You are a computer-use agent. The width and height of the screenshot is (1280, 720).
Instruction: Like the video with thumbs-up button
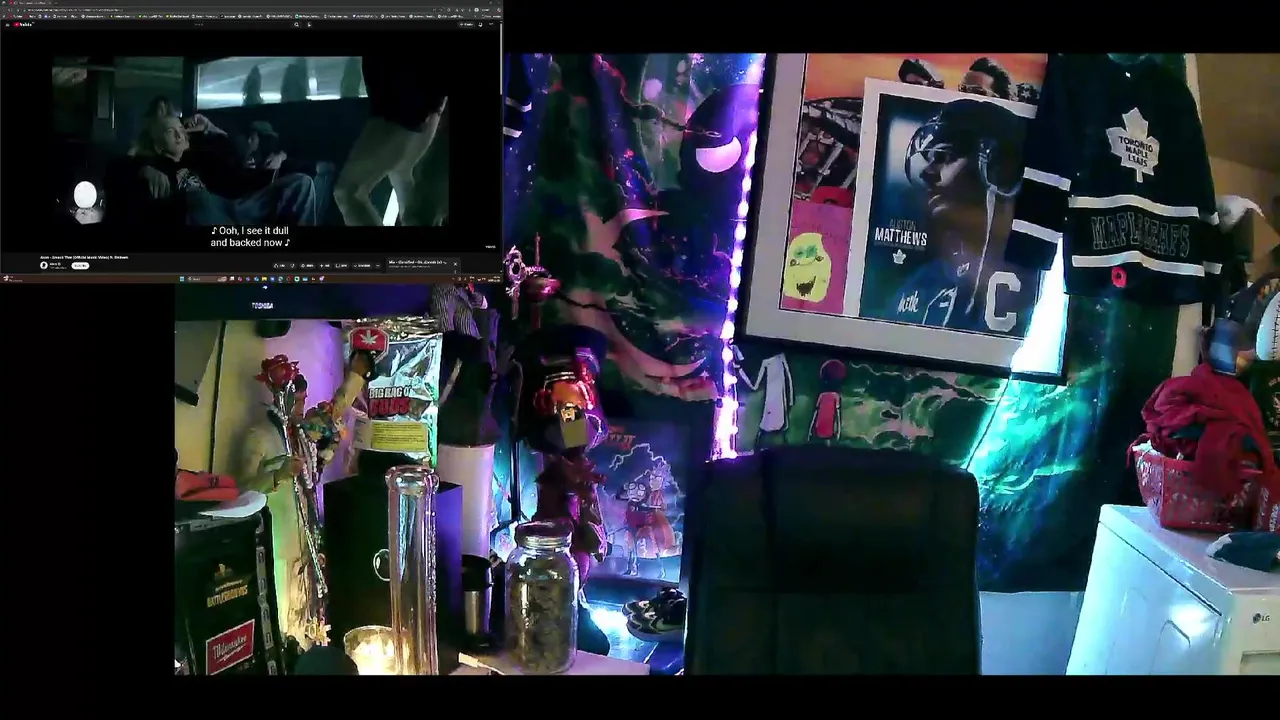pos(279,266)
